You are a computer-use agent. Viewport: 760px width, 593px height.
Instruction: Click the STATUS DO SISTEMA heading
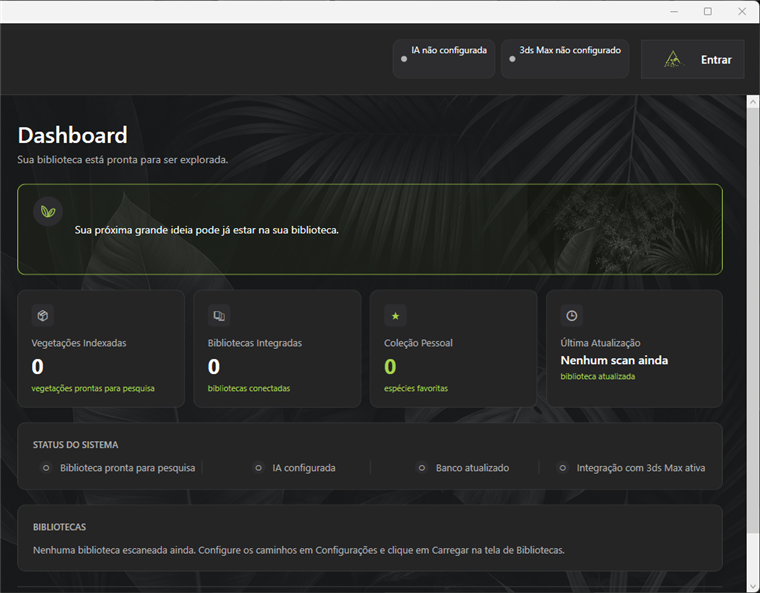click(x=76, y=445)
